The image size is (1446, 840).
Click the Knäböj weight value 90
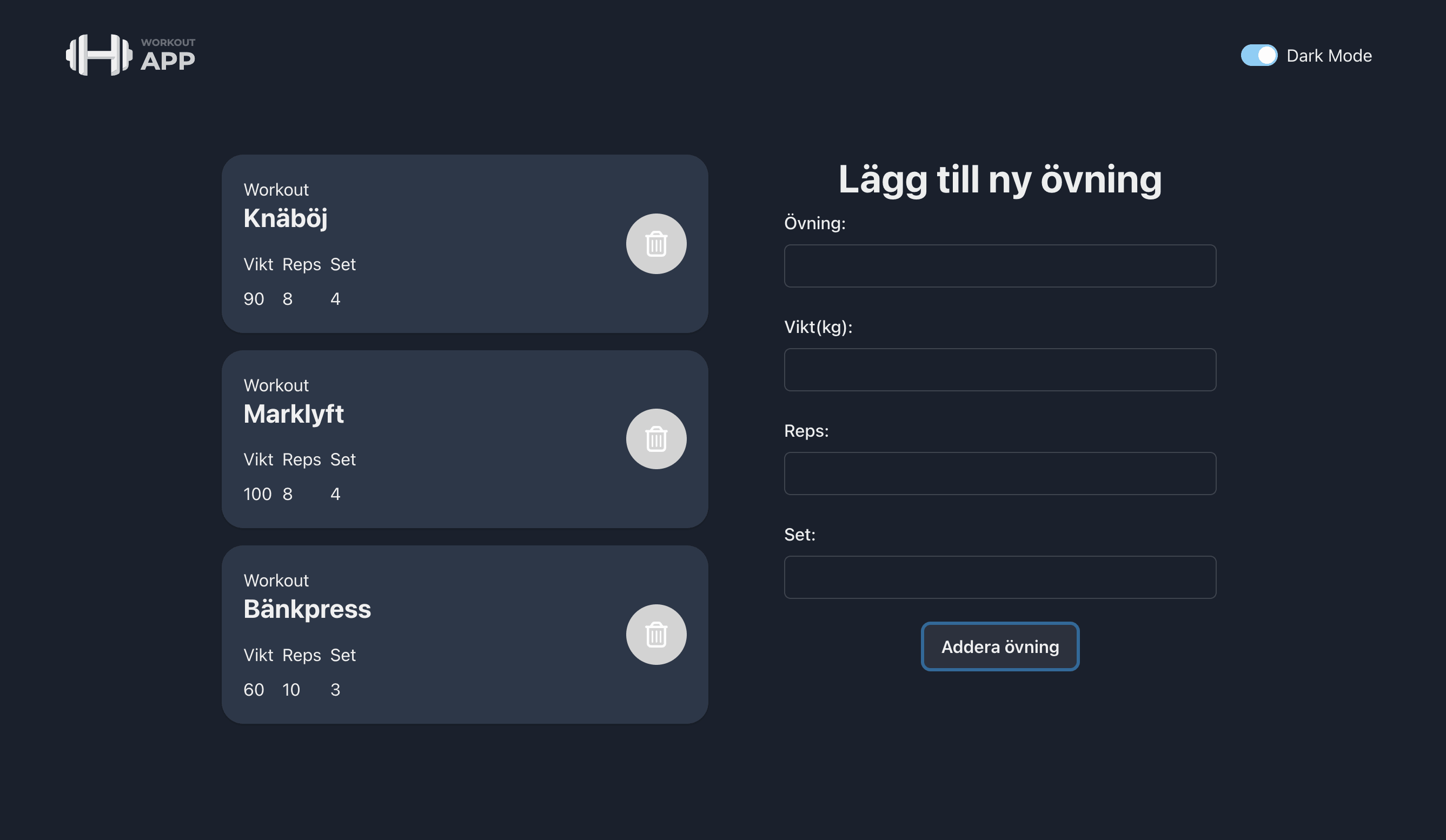coord(254,299)
